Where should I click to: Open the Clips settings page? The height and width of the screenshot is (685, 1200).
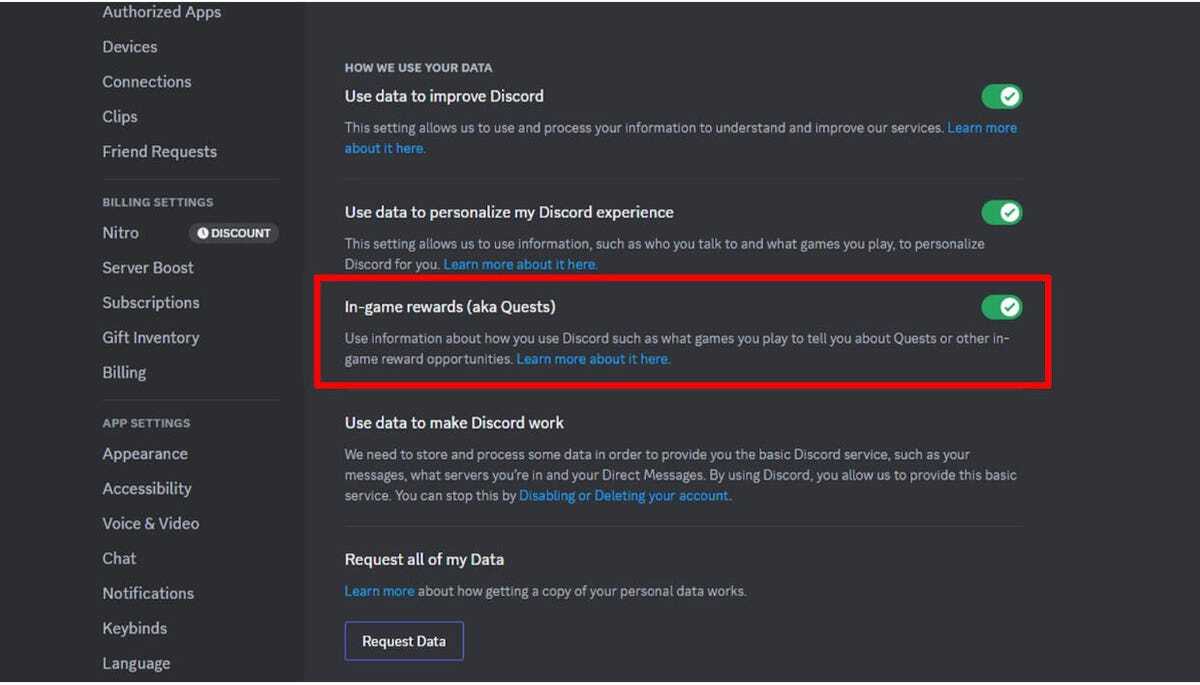[120, 117]
